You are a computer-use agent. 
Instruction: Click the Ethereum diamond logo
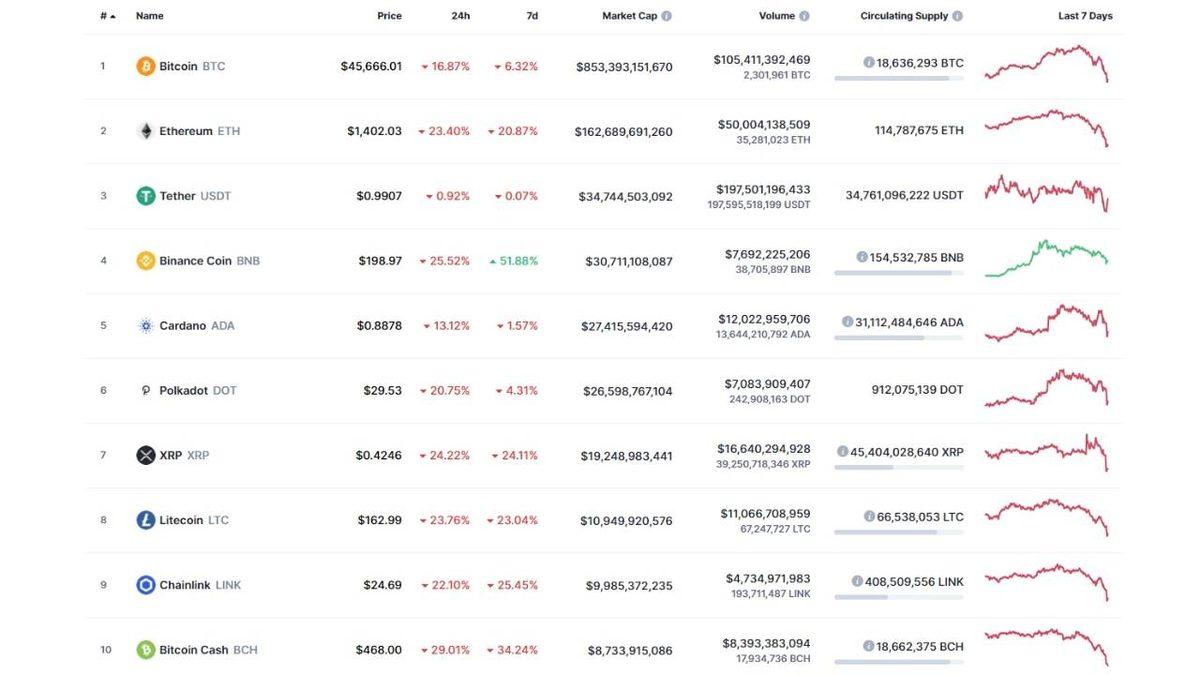[x=144, y=129]
